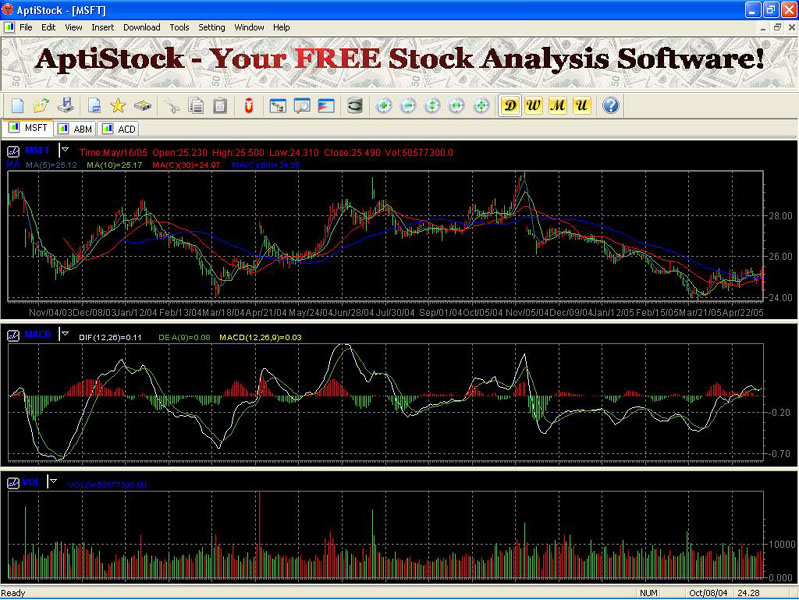
Task: Click the chart icon beside the MSFT price panel
Action: pos(13,151)
